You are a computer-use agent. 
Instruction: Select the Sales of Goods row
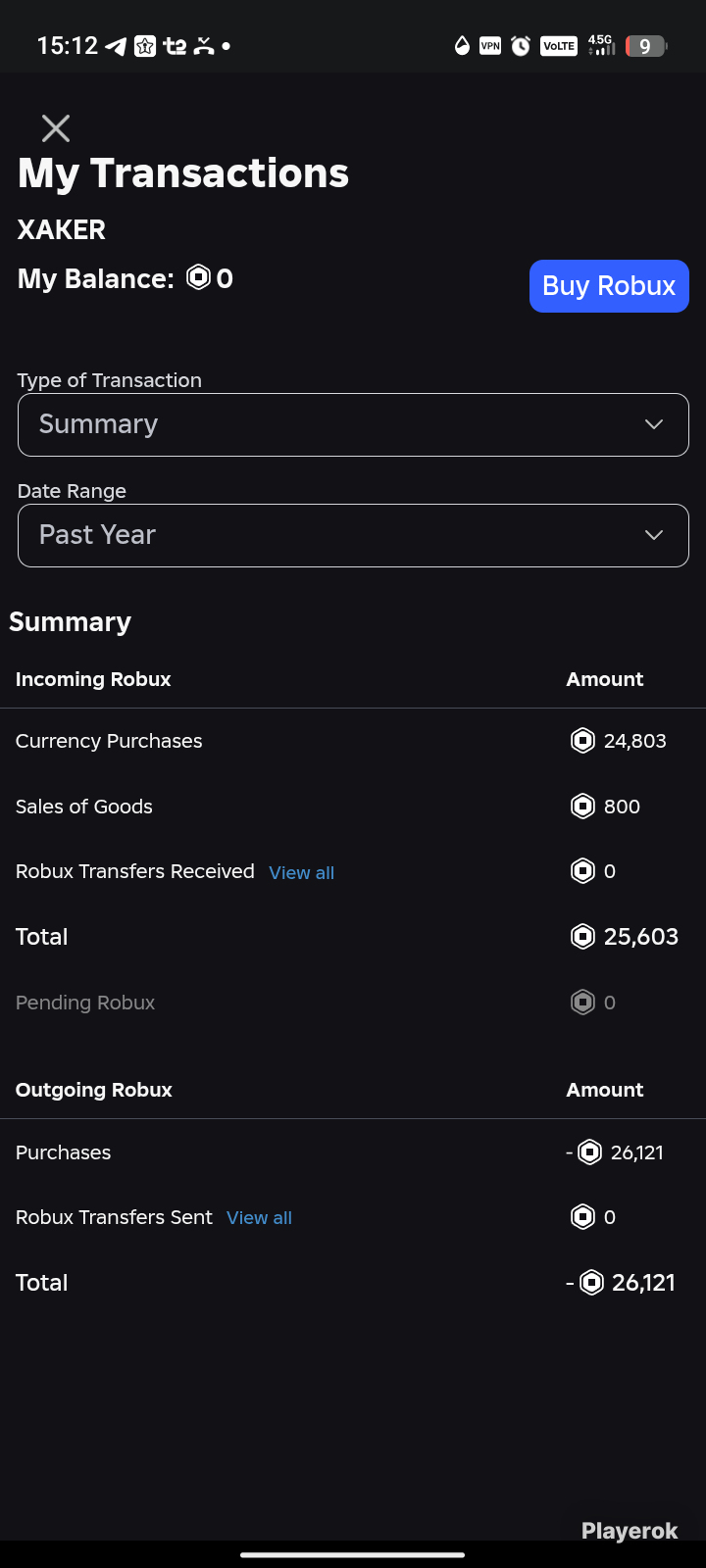click(x=353, y=807)
